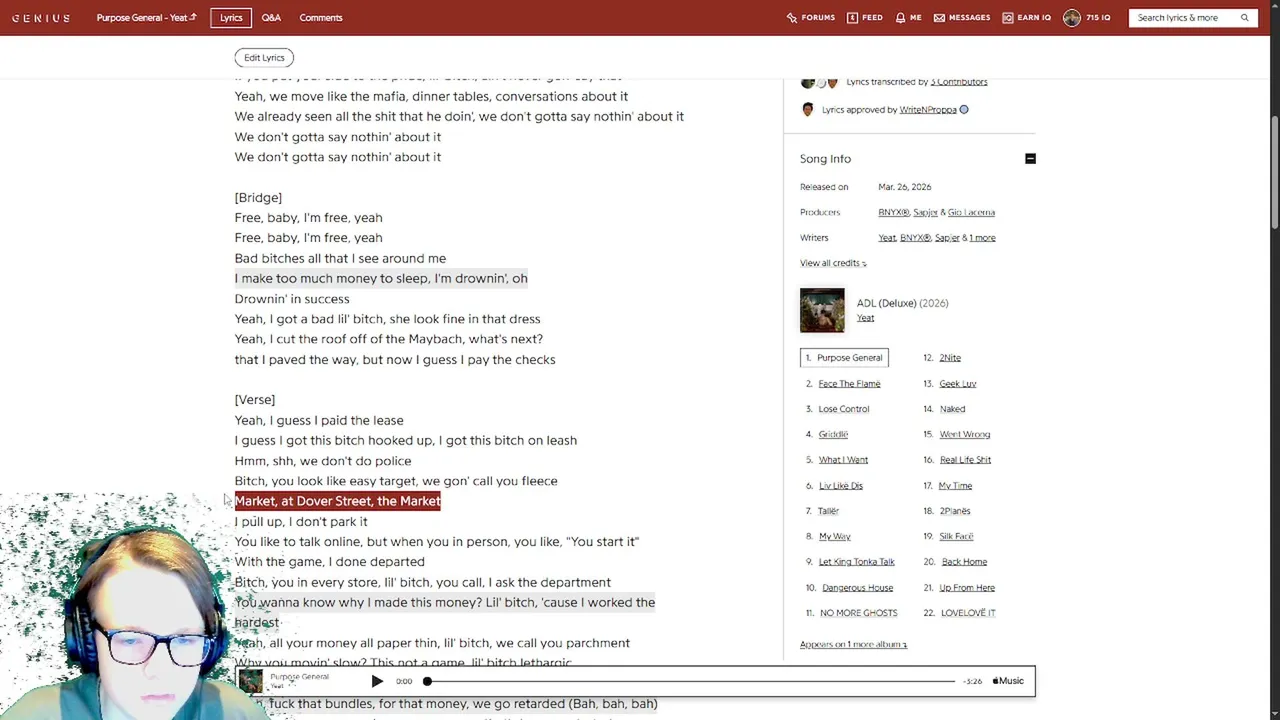
Task: Open 3 Contributors link
Action: (959, 82)
